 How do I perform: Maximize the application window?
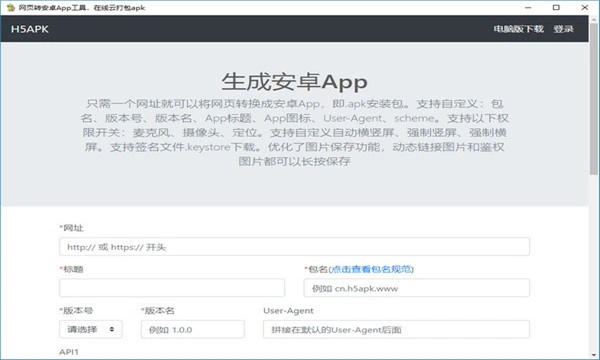coord(556,8)
